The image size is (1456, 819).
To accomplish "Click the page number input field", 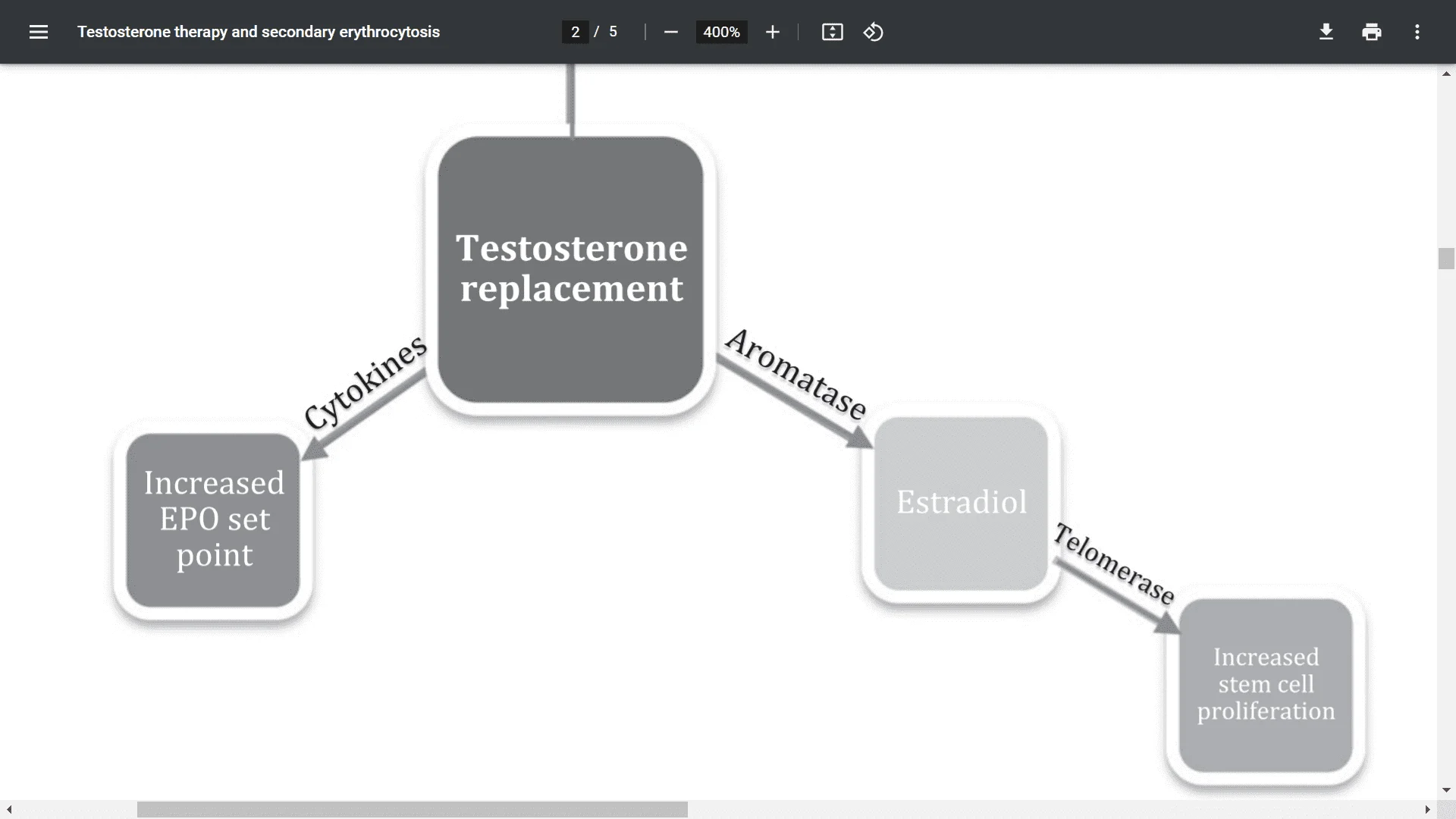I will coord(576,32).
